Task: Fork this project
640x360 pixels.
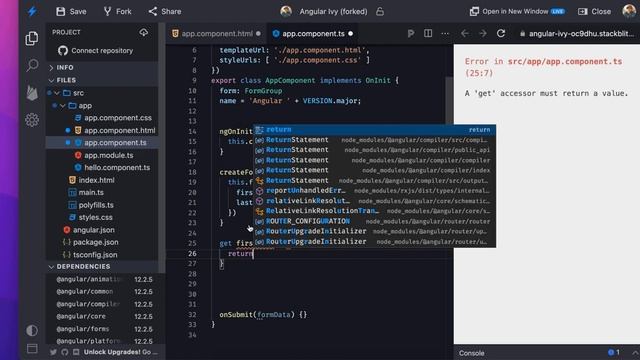Action: click(117, 11)
